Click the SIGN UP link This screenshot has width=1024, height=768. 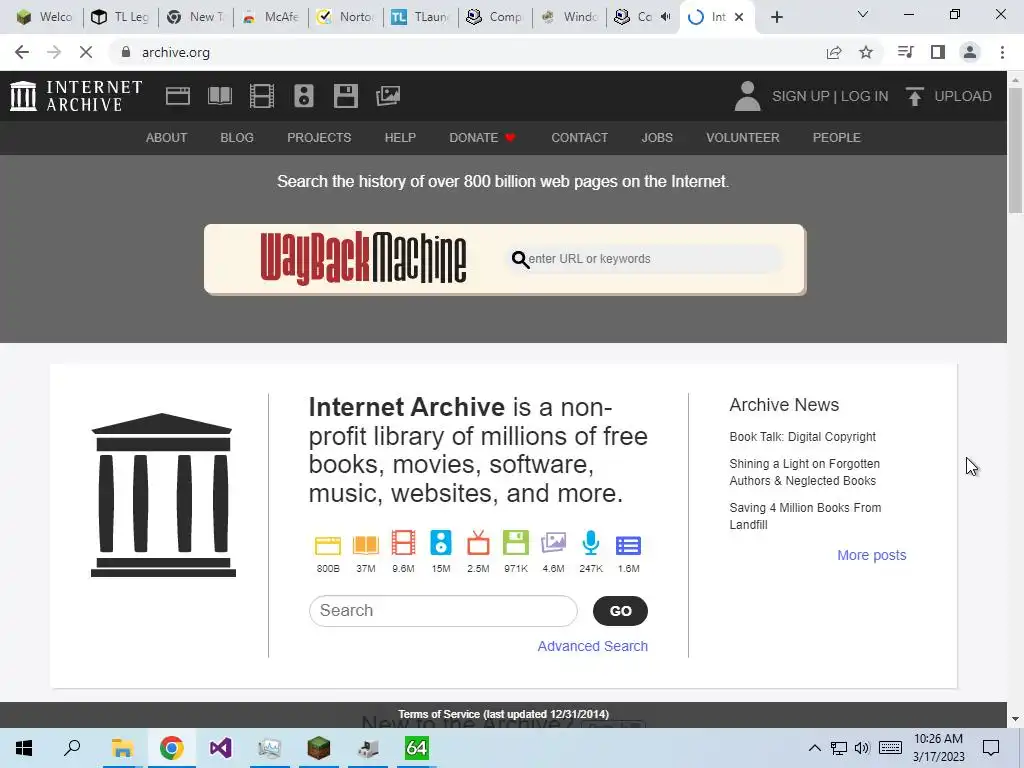click(800, 96)
